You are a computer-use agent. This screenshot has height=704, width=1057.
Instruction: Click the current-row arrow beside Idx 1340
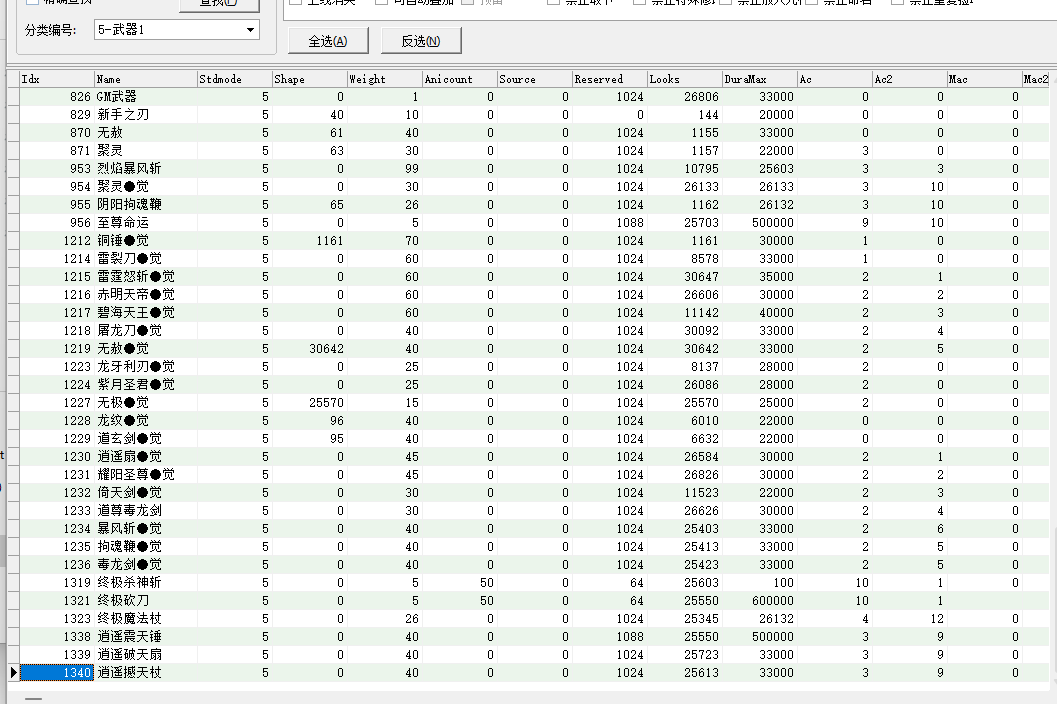13,673
